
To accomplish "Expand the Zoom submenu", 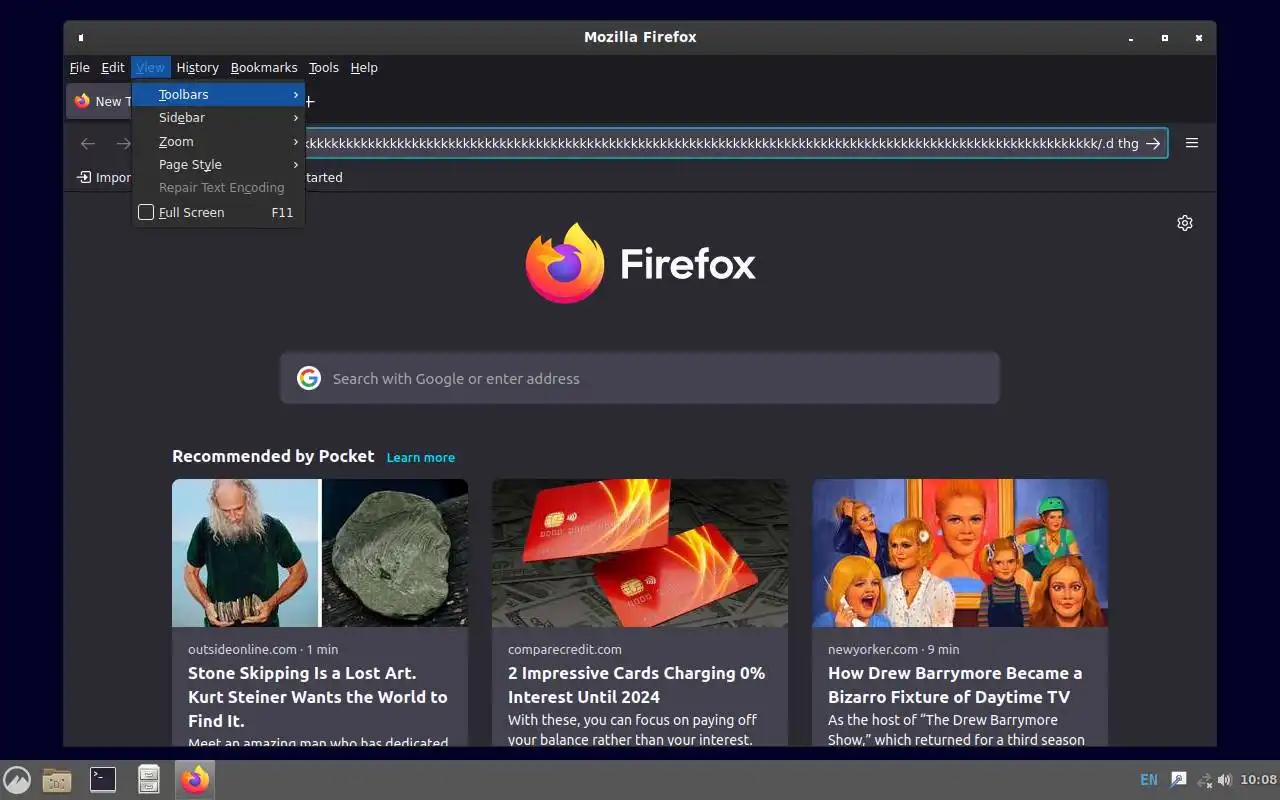I will point(218,141).
